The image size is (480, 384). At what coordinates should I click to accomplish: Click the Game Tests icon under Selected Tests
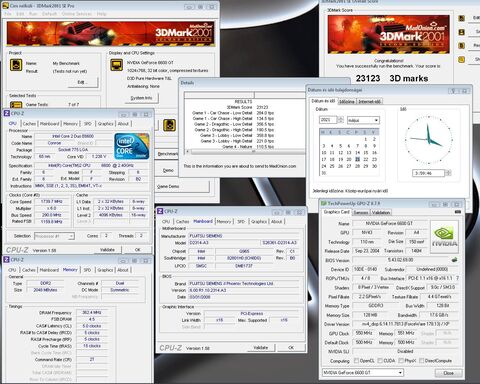[x=16, y=105]
